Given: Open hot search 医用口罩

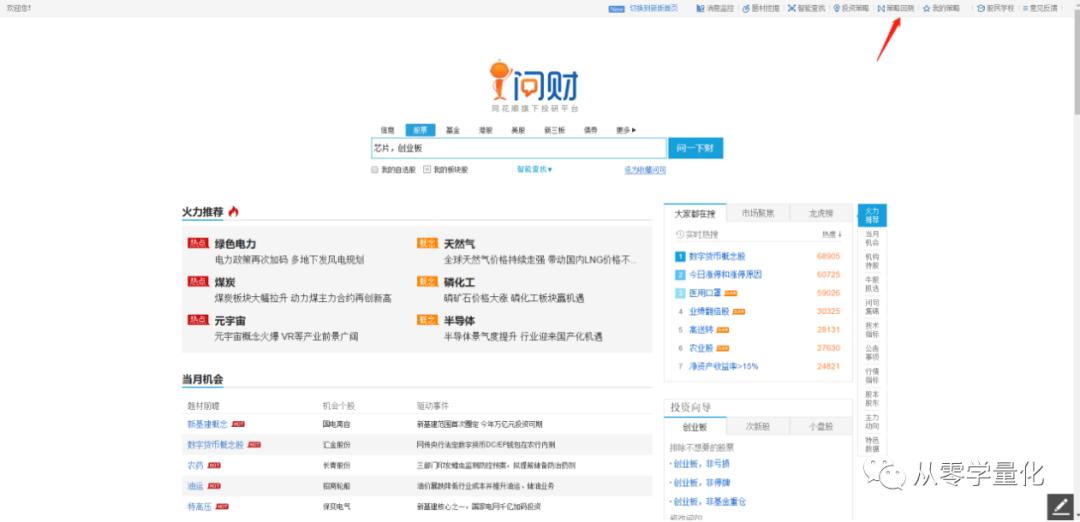Looking at the screenshot, I should point(706,293).
